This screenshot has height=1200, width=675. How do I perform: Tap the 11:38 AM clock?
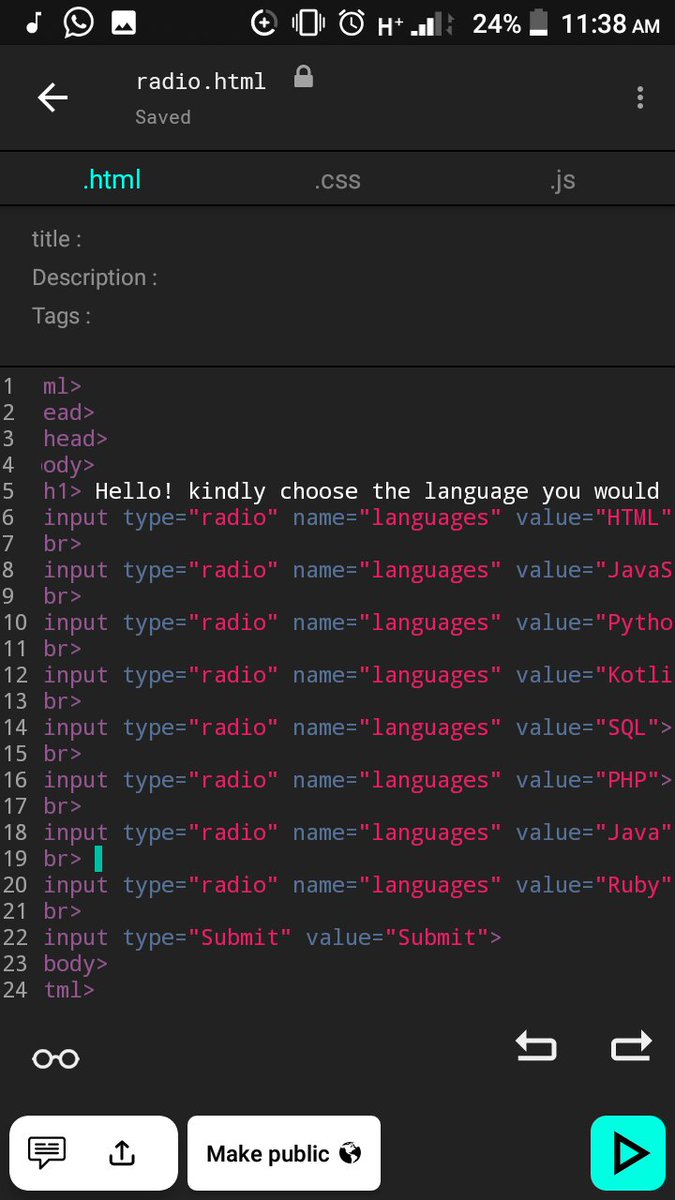610,23
